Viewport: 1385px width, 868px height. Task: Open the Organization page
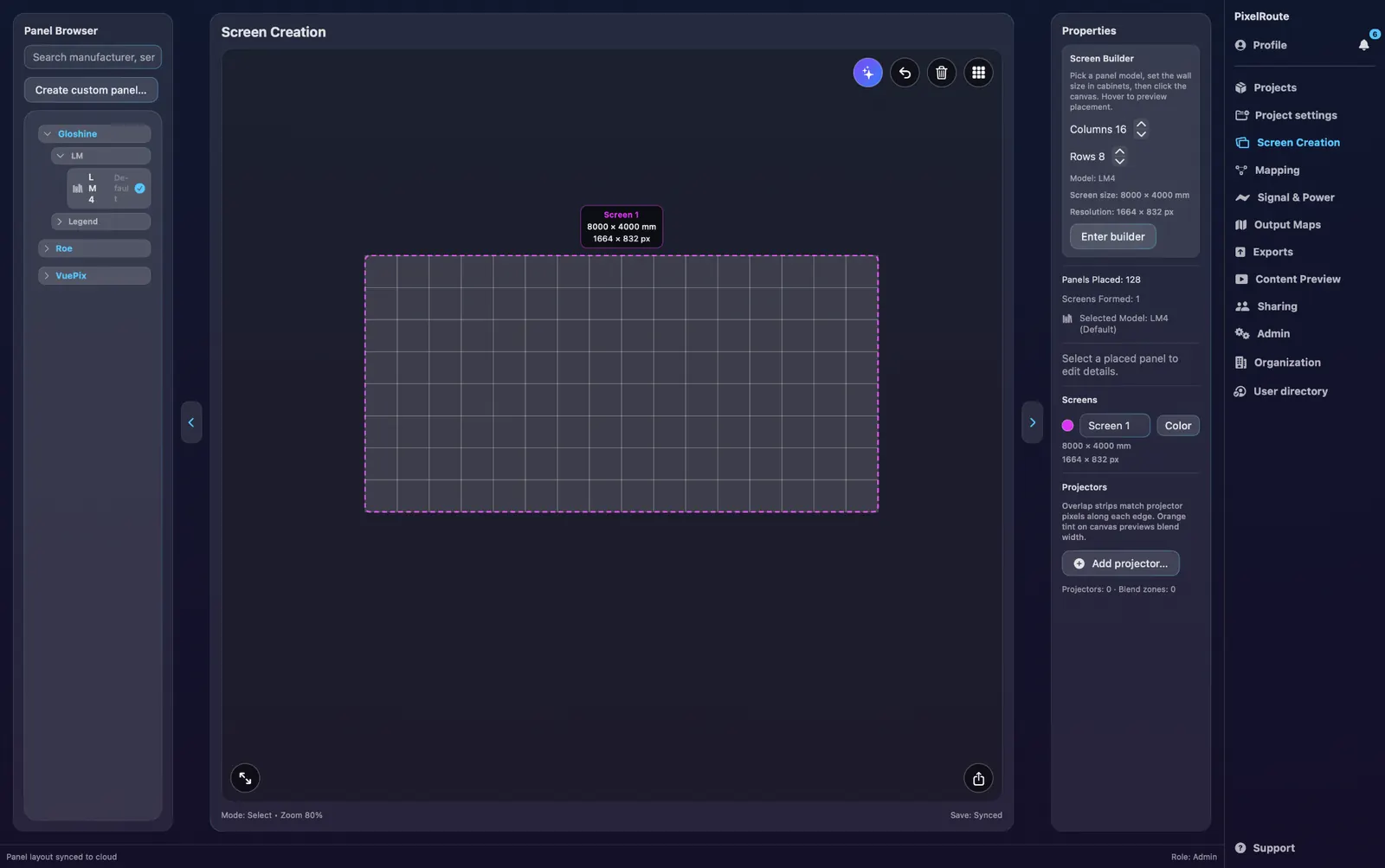[1278, 363]
